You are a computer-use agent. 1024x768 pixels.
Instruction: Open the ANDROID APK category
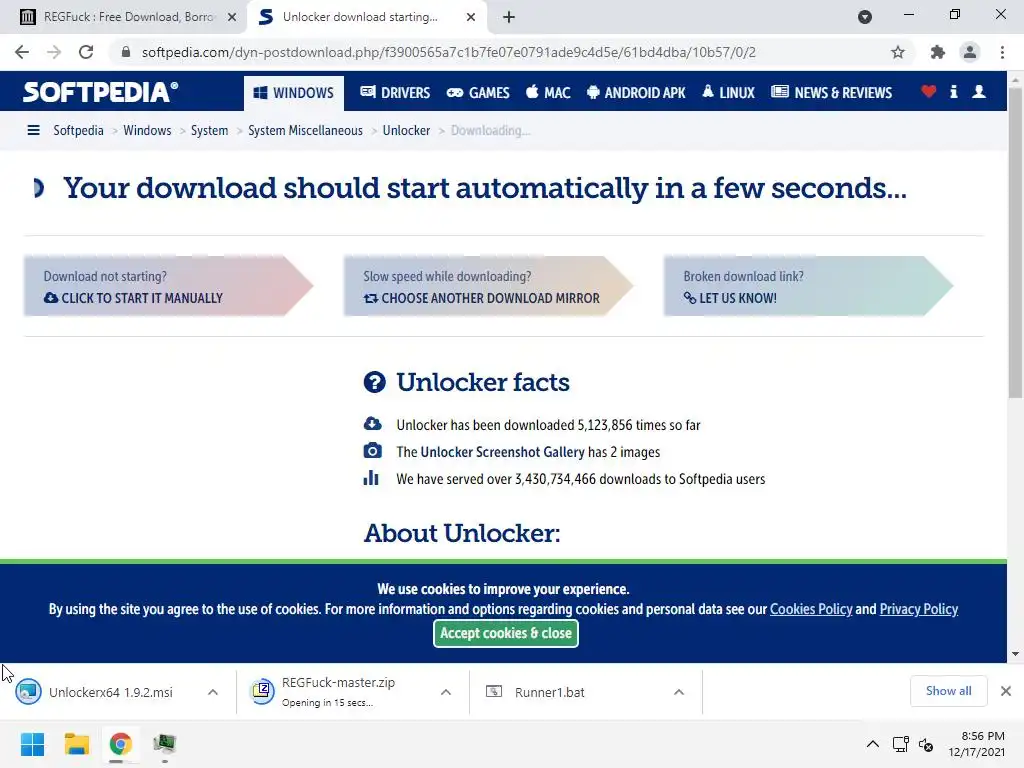636,93
